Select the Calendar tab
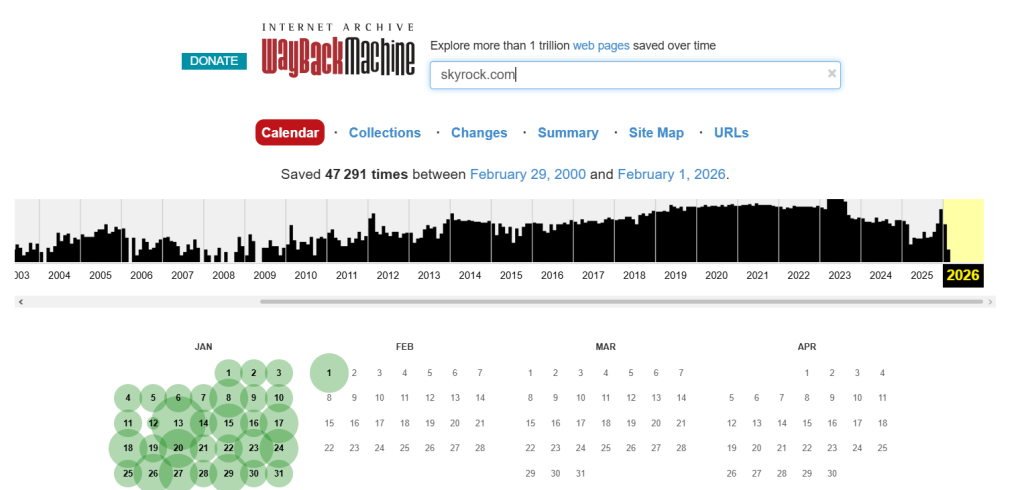Screen dimensions: 1024x490 pyautogui.click(x=290, y=133)
